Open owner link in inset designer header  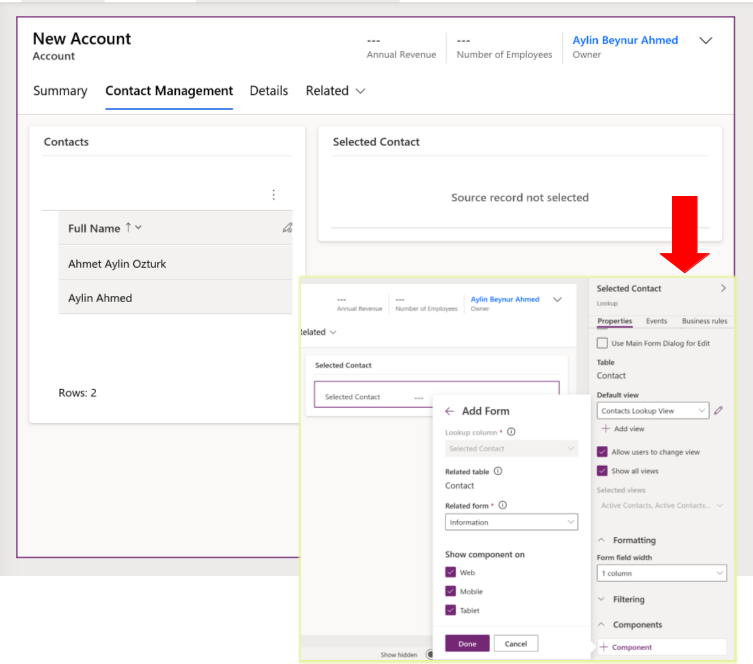pos(505,299)
